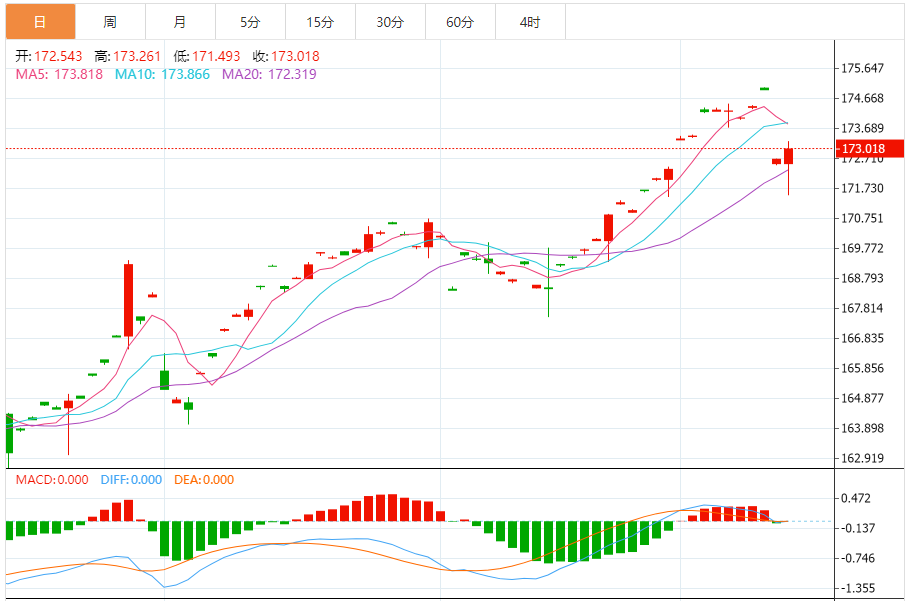Screen dimensions: 913x601
Task: Open the 4时 timeframe tab
Action: (530, 22)
